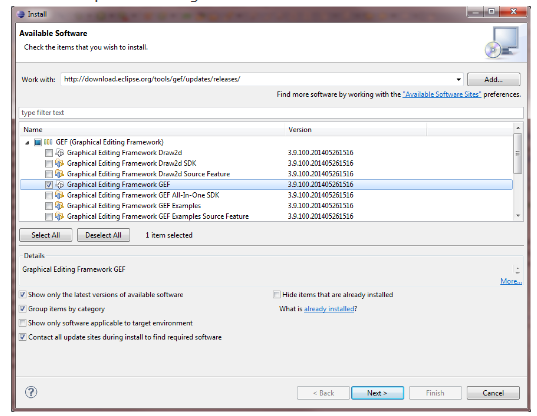
Task: Open the already installed link
Action: [x=329, y=309]
